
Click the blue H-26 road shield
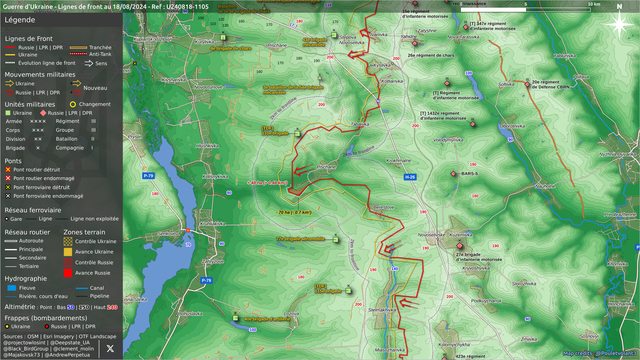(x=410, y=177)
